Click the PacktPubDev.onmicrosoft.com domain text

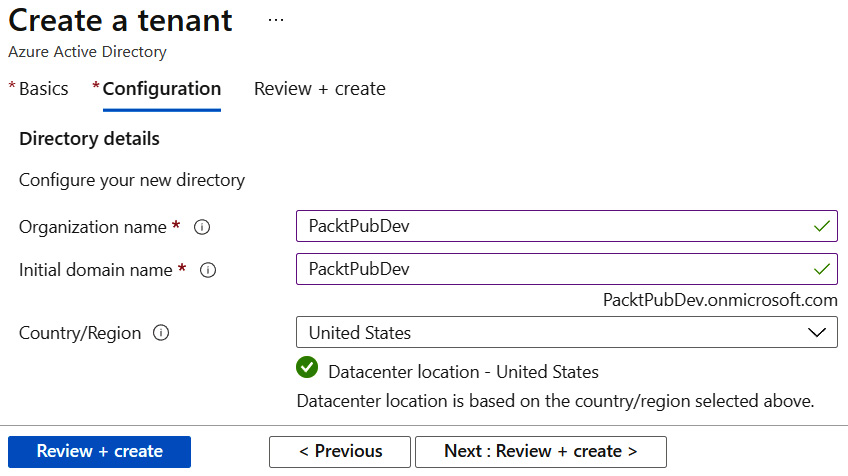point(720,300)
